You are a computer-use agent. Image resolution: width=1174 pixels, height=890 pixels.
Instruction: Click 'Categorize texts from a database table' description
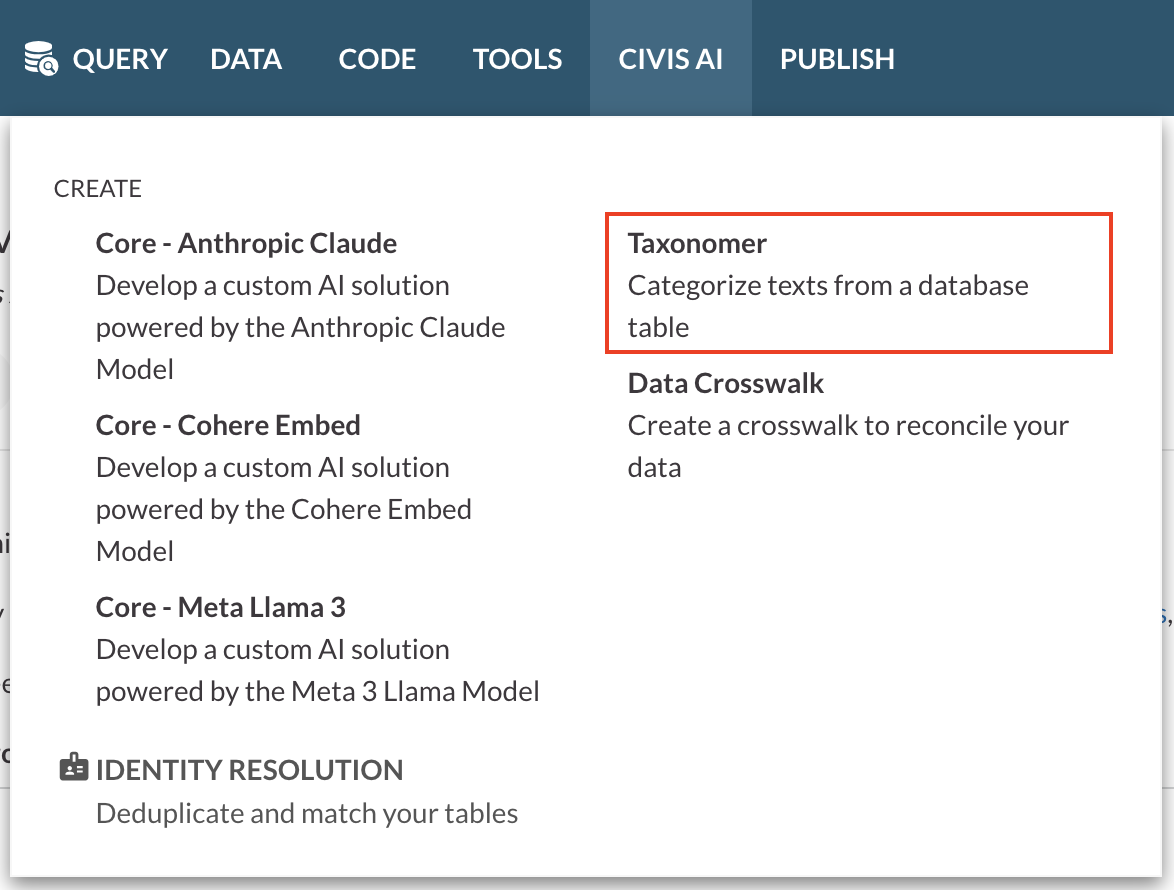point(828,306)
